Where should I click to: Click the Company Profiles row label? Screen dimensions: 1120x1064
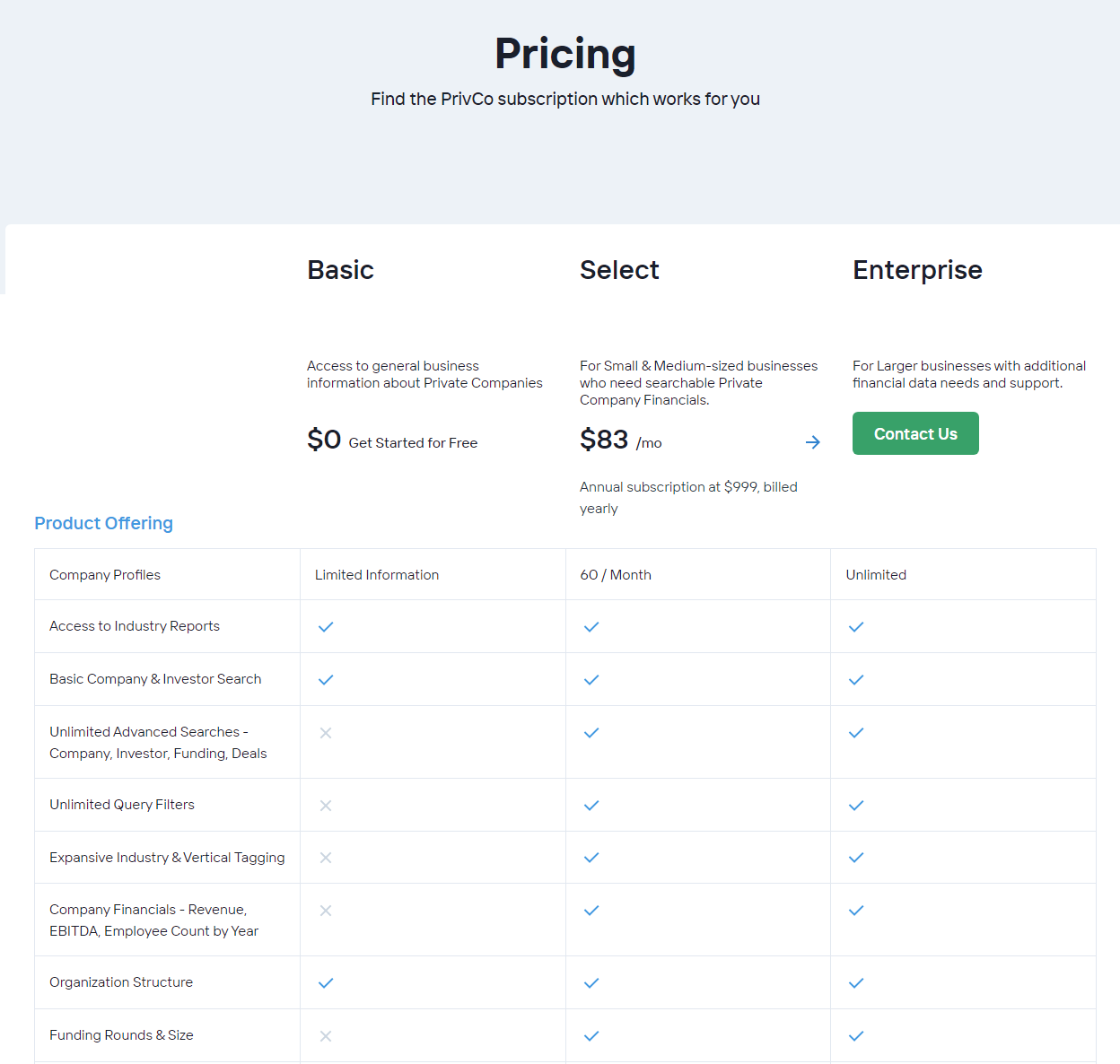point(105,575)
